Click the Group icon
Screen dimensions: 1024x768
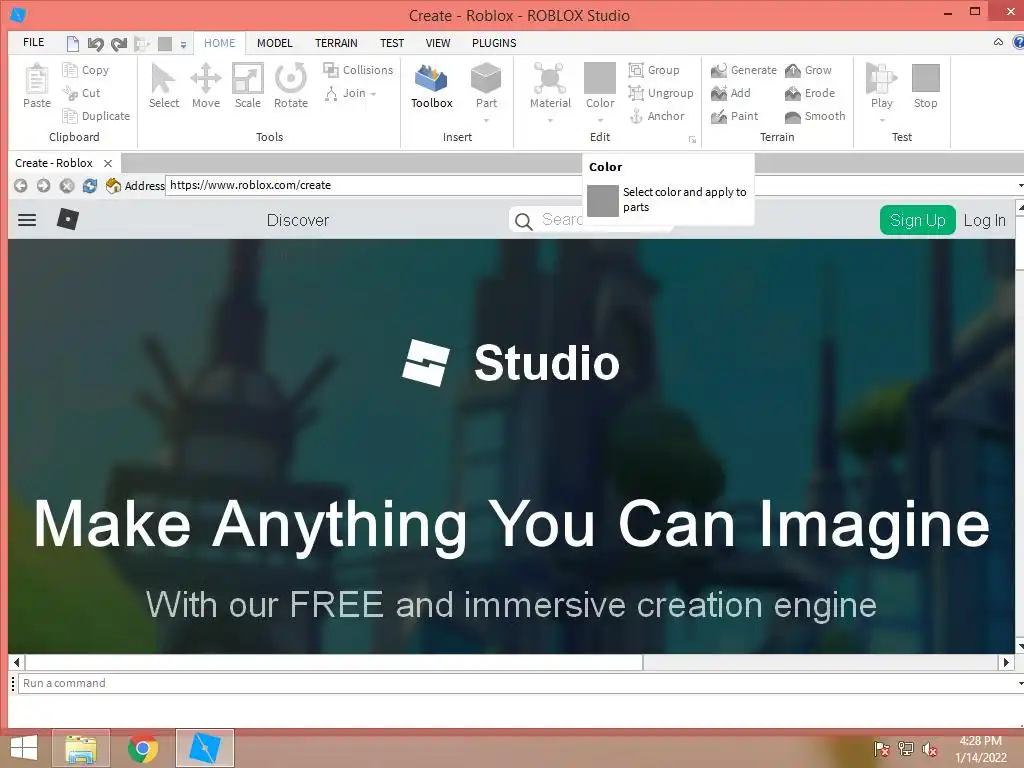(636, 70)
